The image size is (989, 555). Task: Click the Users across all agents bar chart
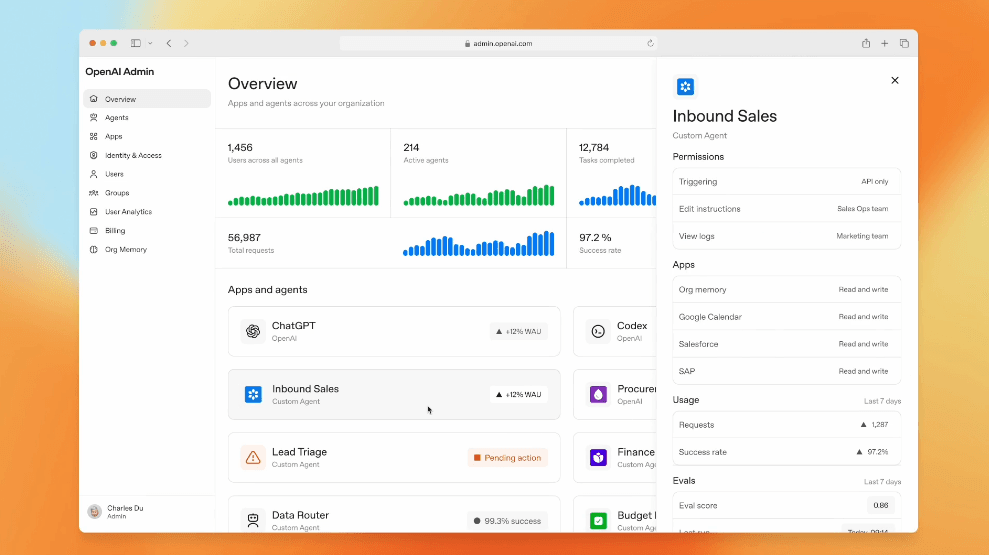[303, 196]
